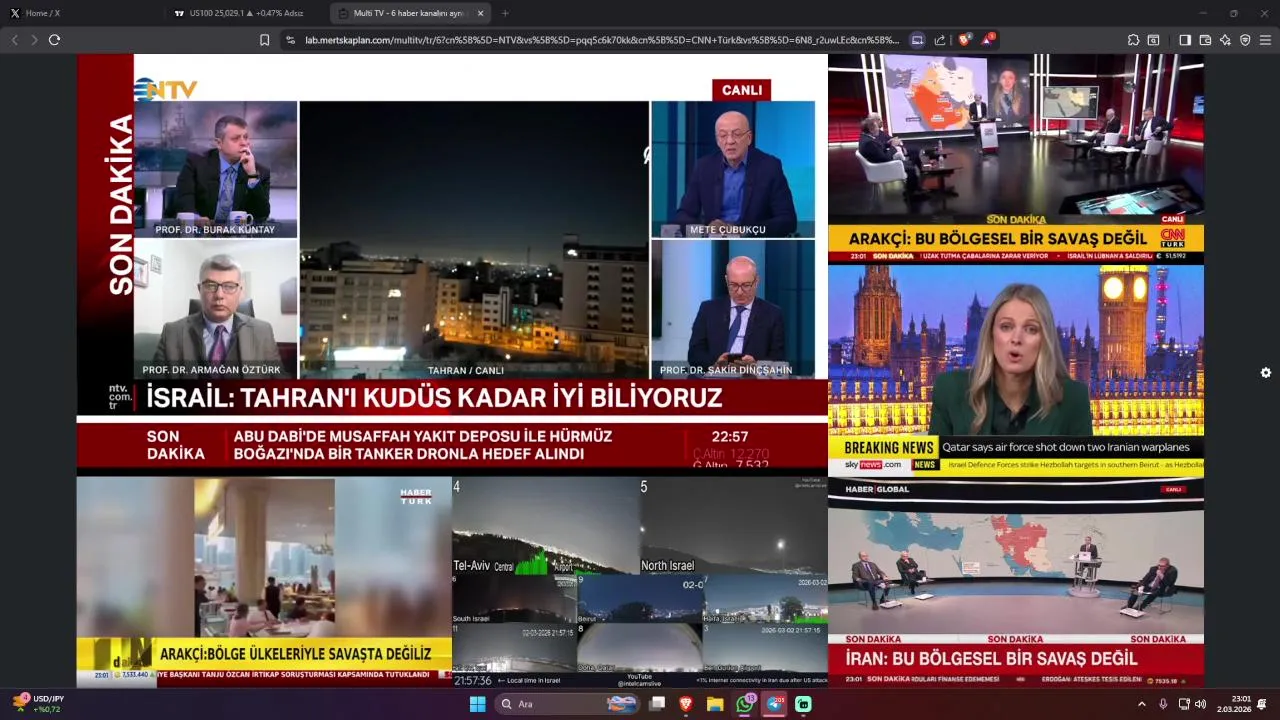Screen dimensions: 1280x720
Task: Open the browser hamburger menu
Action: 1265,40
